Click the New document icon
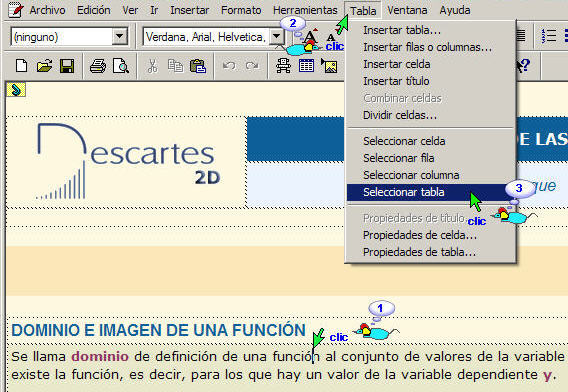This screenshot has height=392, width=568. (x=21, y=66)
